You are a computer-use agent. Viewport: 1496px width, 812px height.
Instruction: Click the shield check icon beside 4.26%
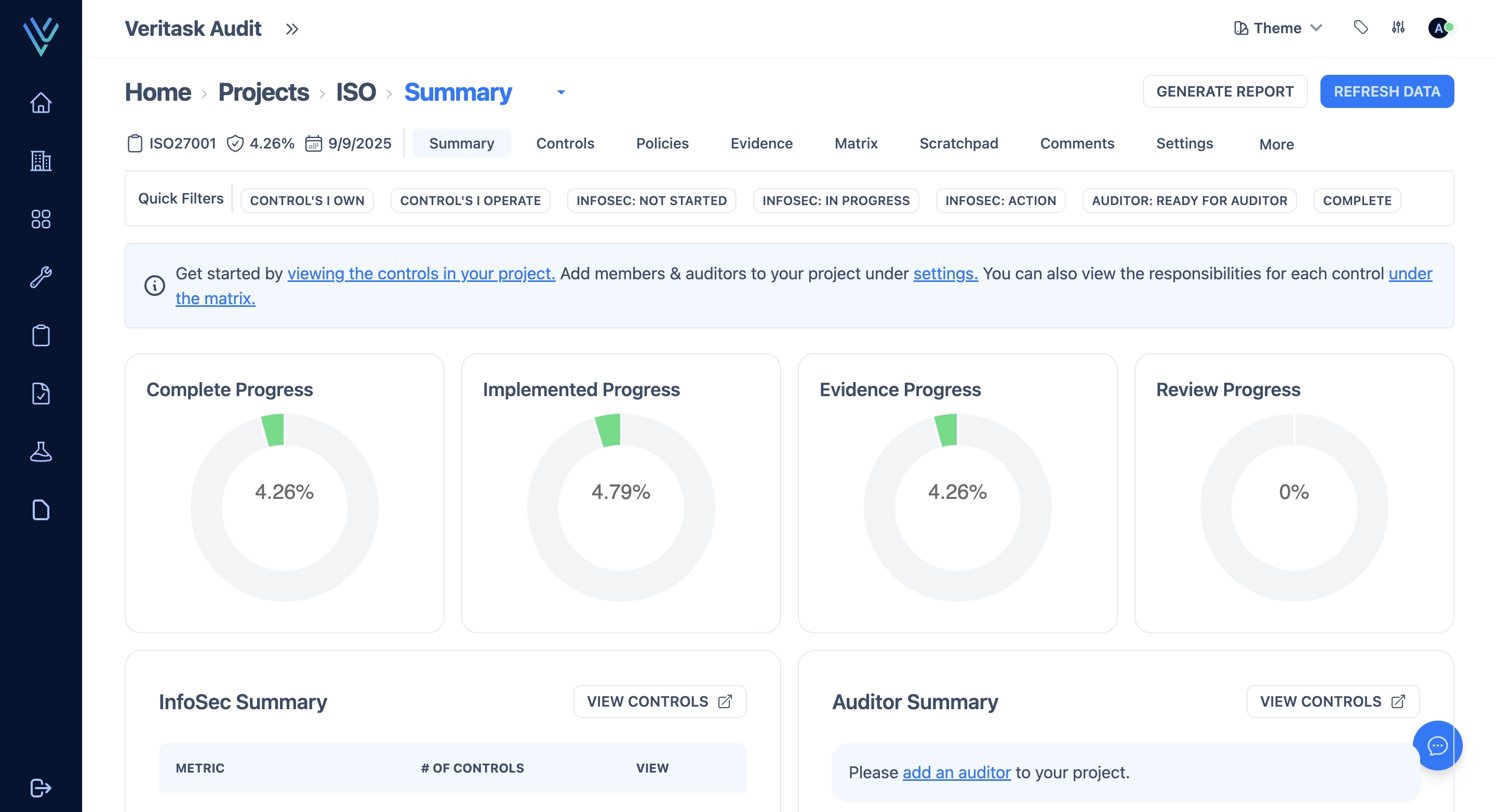(235, 143)
